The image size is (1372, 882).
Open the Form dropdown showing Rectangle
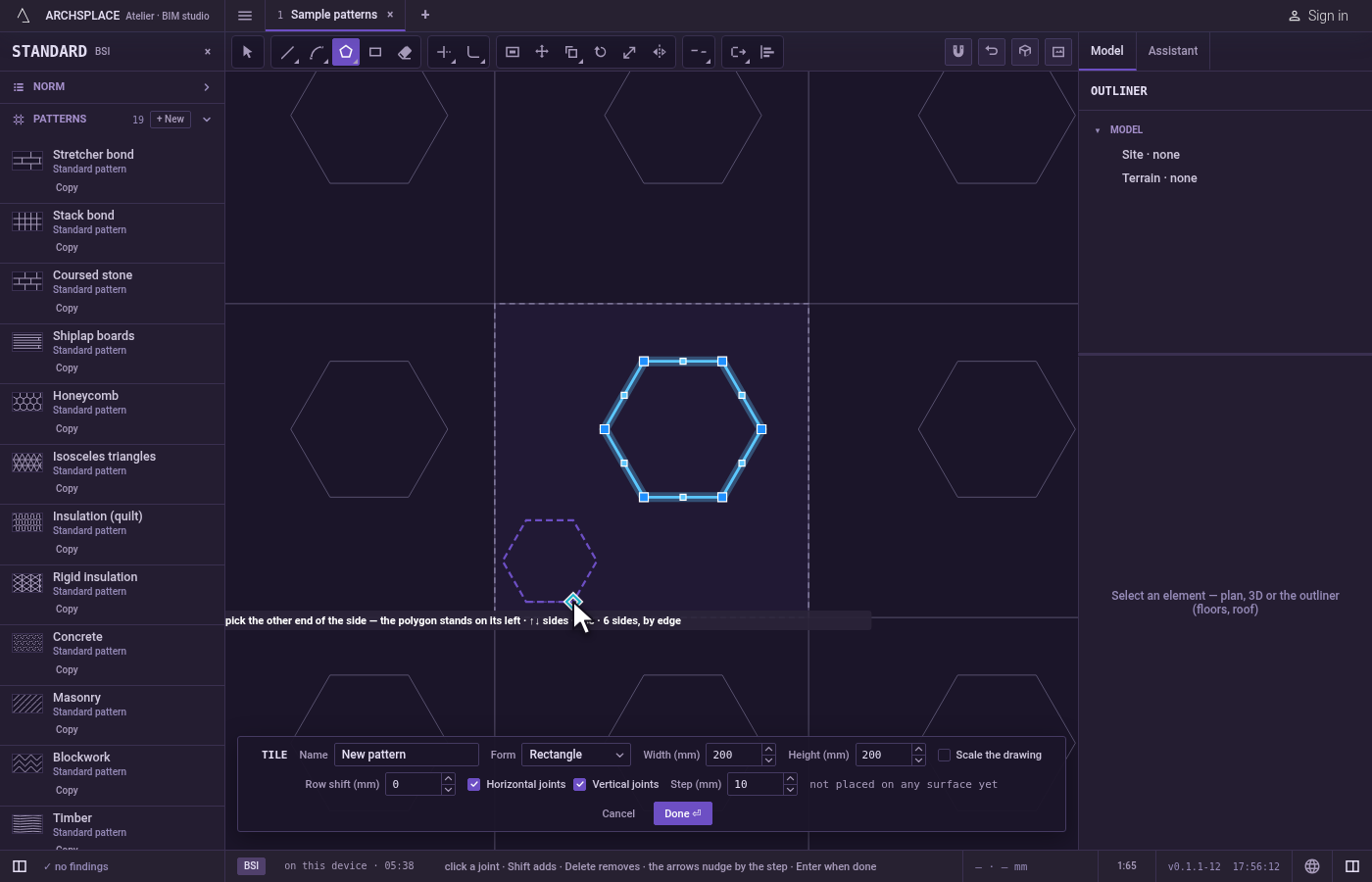[576, 755]
